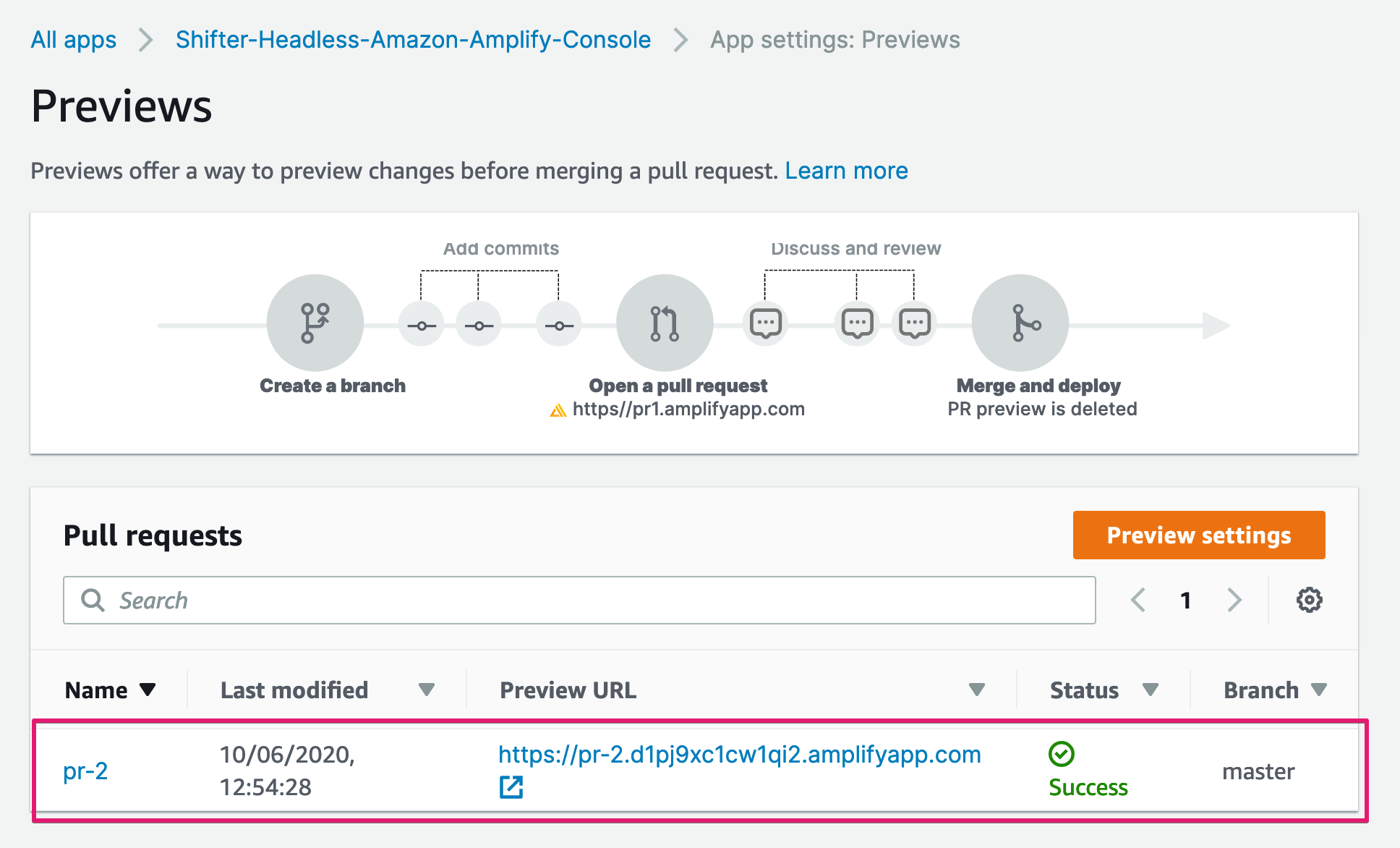This screenshot has height=848, width=1400.
Task: Open the Preview settings button
Action: click(1199, 535)
